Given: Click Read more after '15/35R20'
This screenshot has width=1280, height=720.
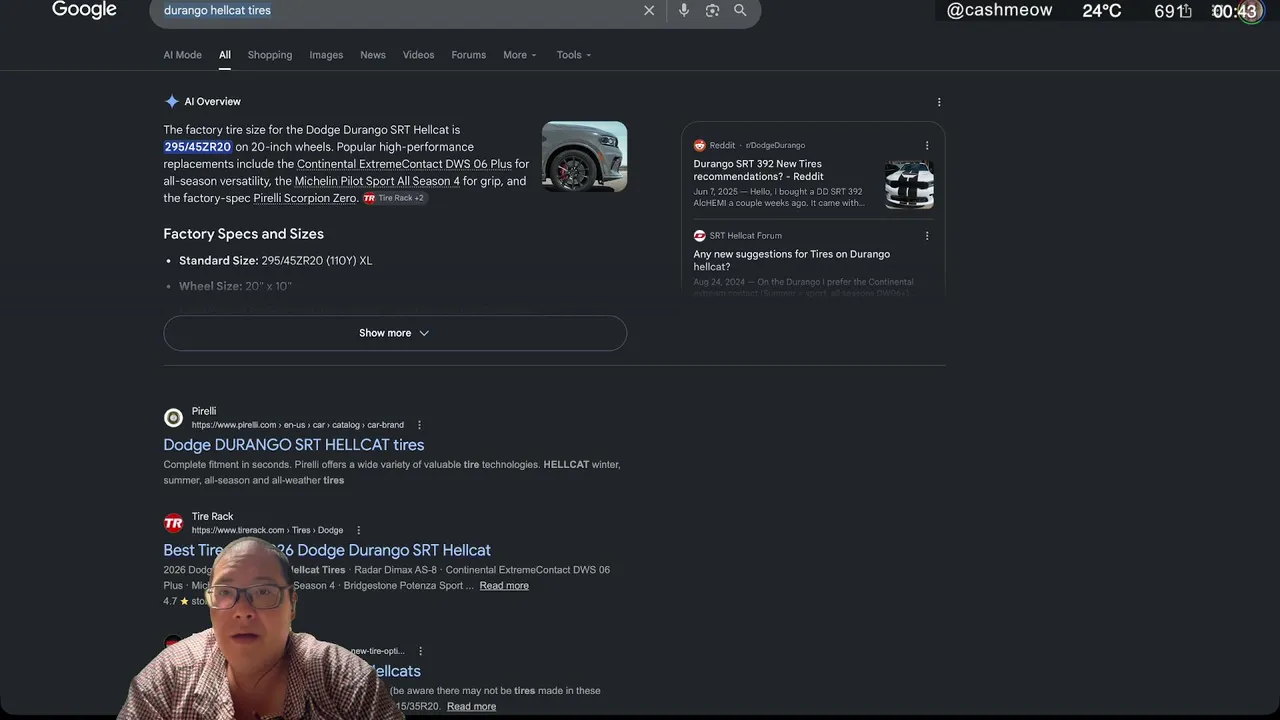Looking at the screenshot, I should (471, 707).
